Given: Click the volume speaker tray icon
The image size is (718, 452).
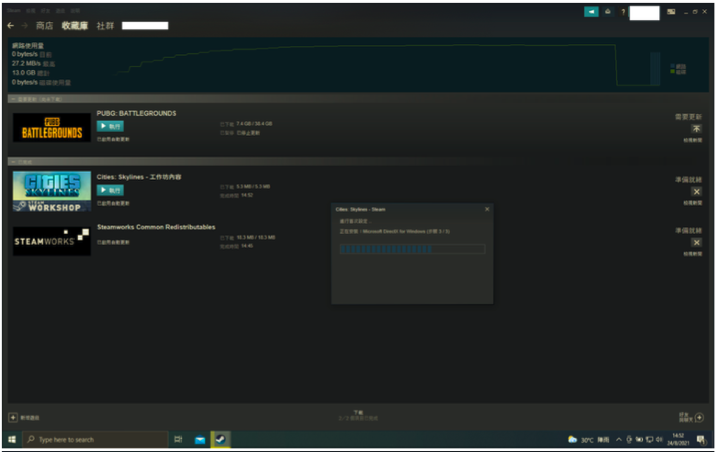Looking at the screenshot, I should point(659,440).
